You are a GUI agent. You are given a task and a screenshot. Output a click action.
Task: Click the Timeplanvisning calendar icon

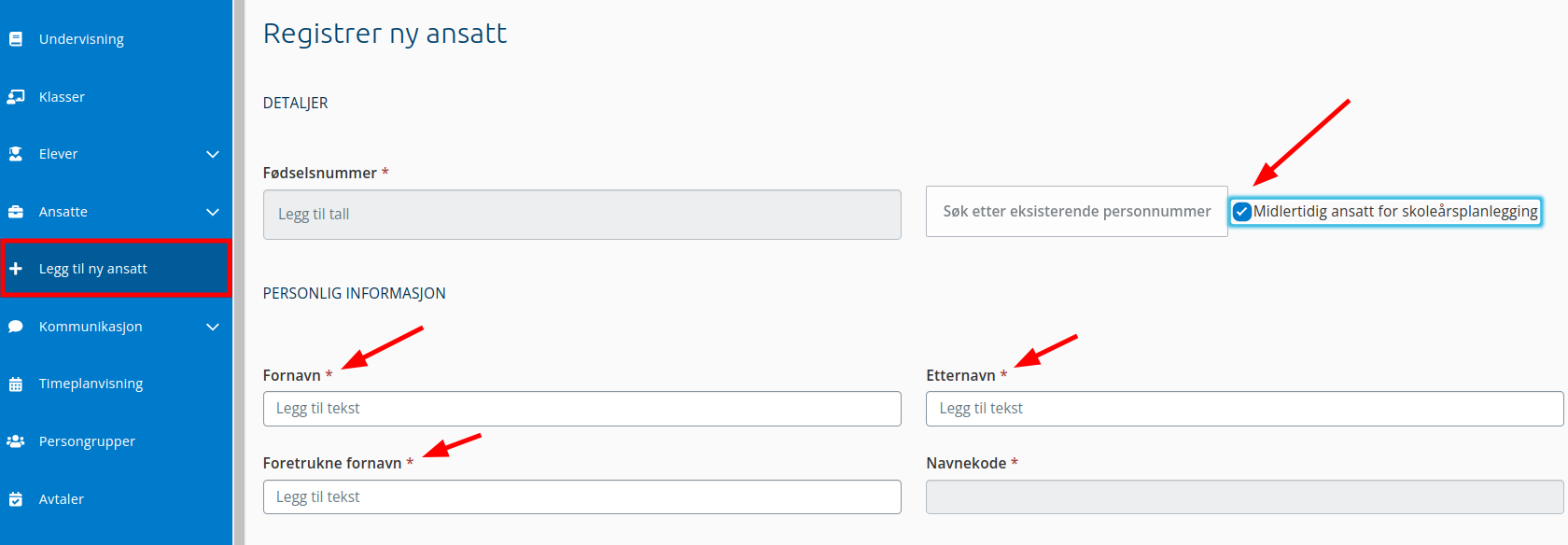pyautogui.click(x=16, y=384)
